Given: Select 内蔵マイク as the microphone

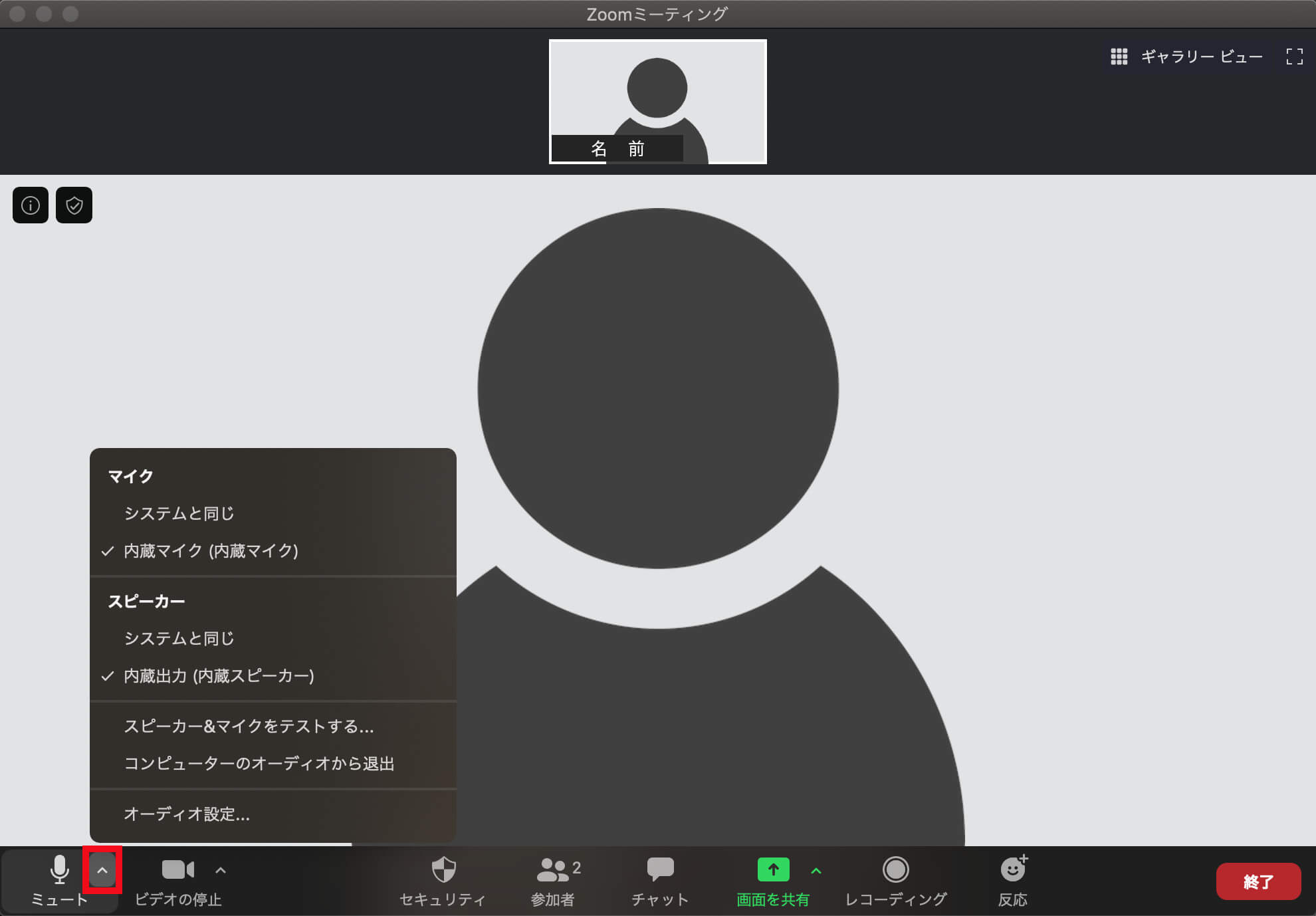Looking at the screenshot, I should point(210,550).
